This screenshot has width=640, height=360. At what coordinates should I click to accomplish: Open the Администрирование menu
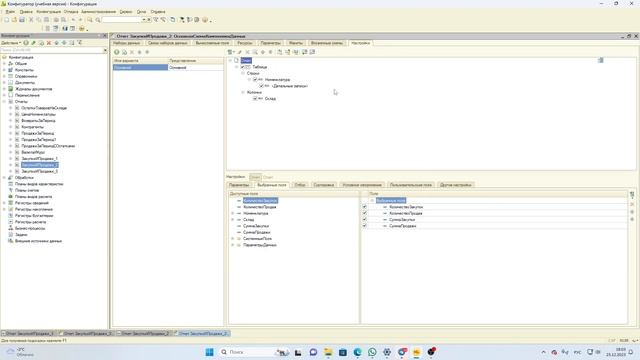(98, 12)
